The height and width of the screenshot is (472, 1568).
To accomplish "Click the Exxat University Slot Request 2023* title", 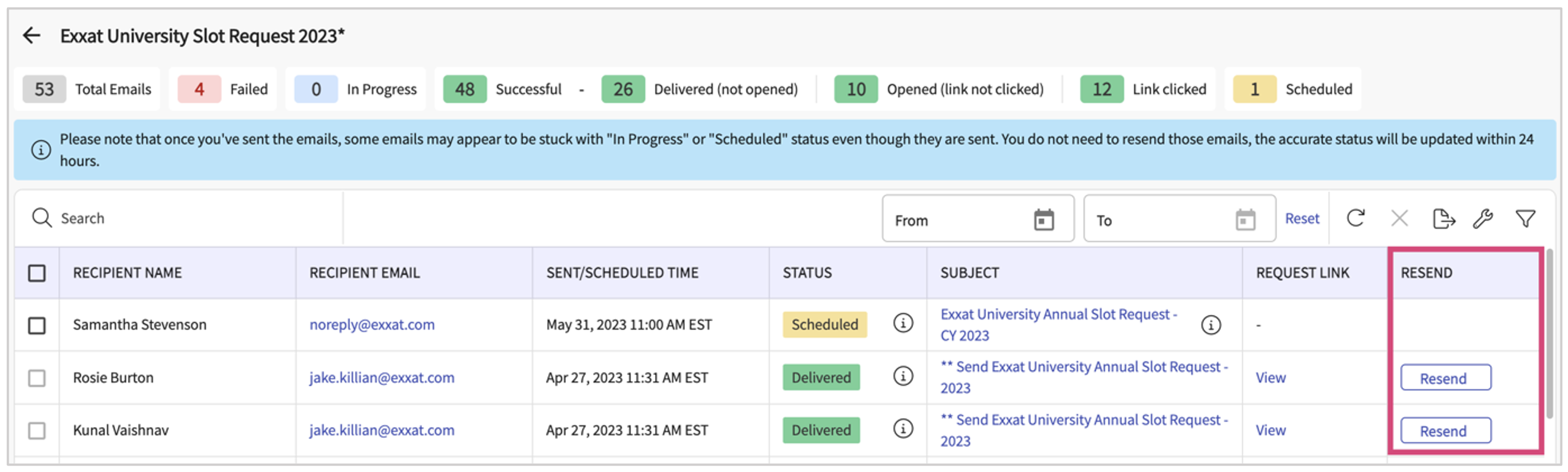I will (202, 36).
